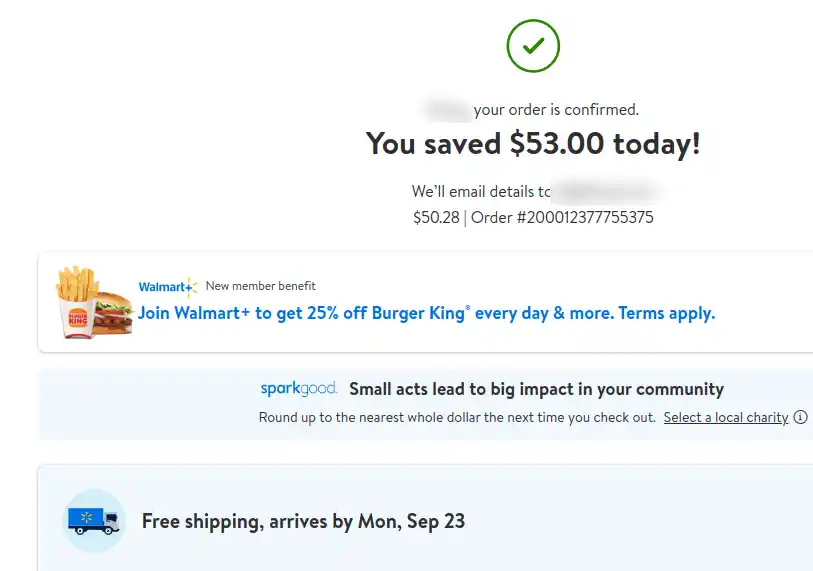Click the your order is confirmed text
The image size is (813, 571).
[x=556, y=110]
